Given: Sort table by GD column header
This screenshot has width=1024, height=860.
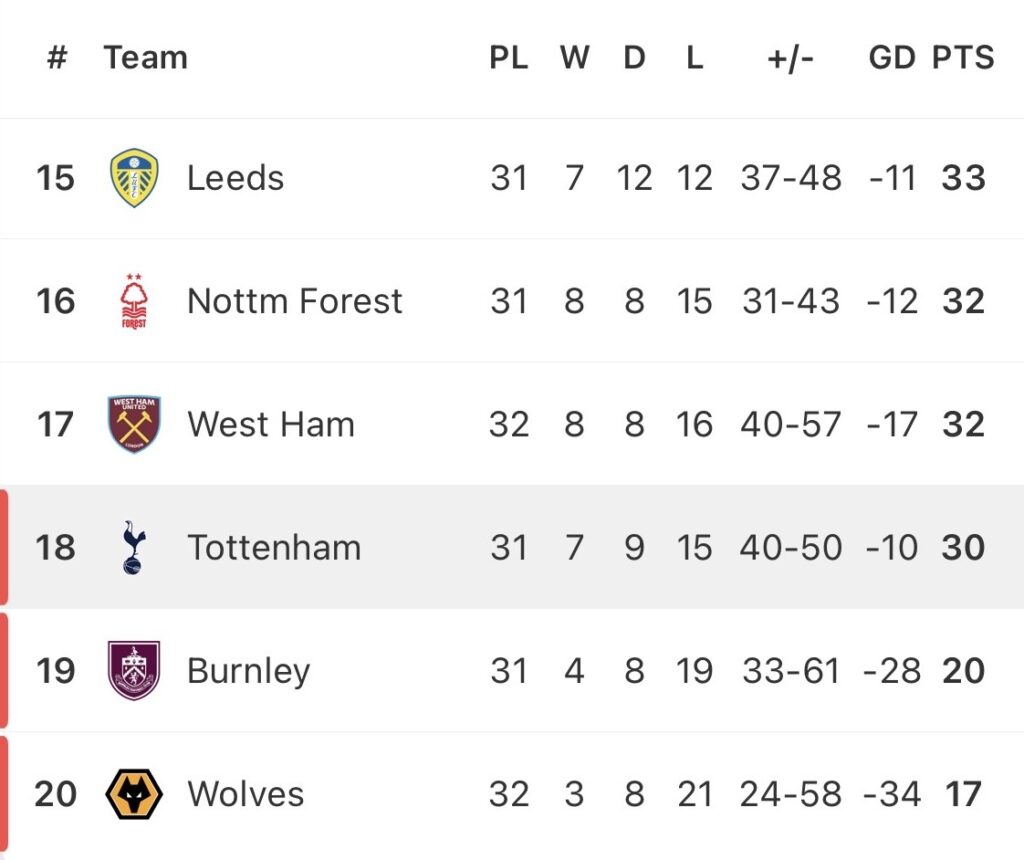Looking at the screenshot, I should point(892,58).
